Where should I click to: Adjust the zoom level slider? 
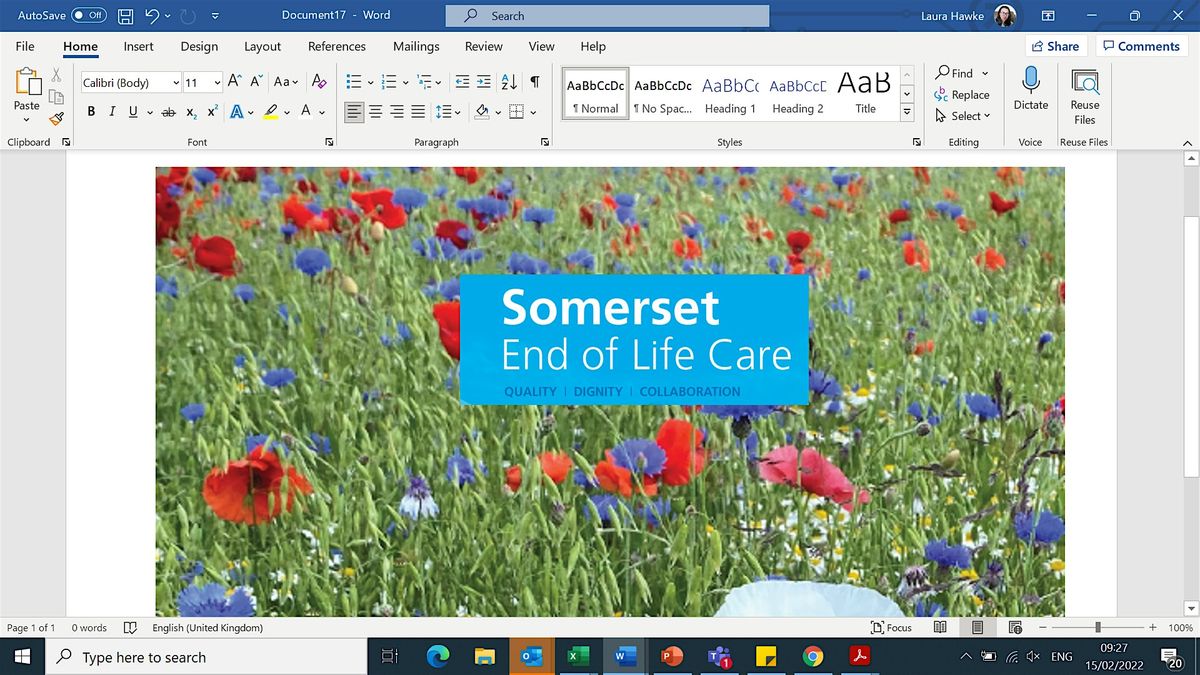1098,627
